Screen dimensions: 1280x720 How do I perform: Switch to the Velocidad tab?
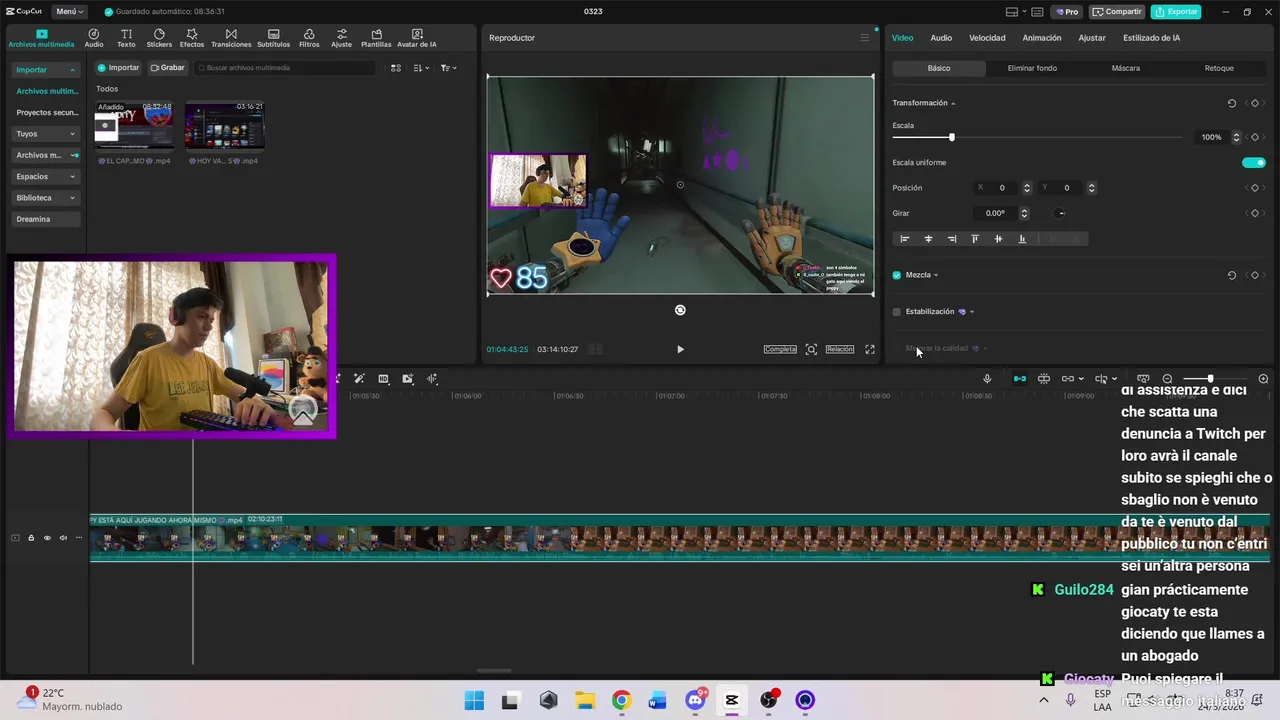[x=987, y=38]
